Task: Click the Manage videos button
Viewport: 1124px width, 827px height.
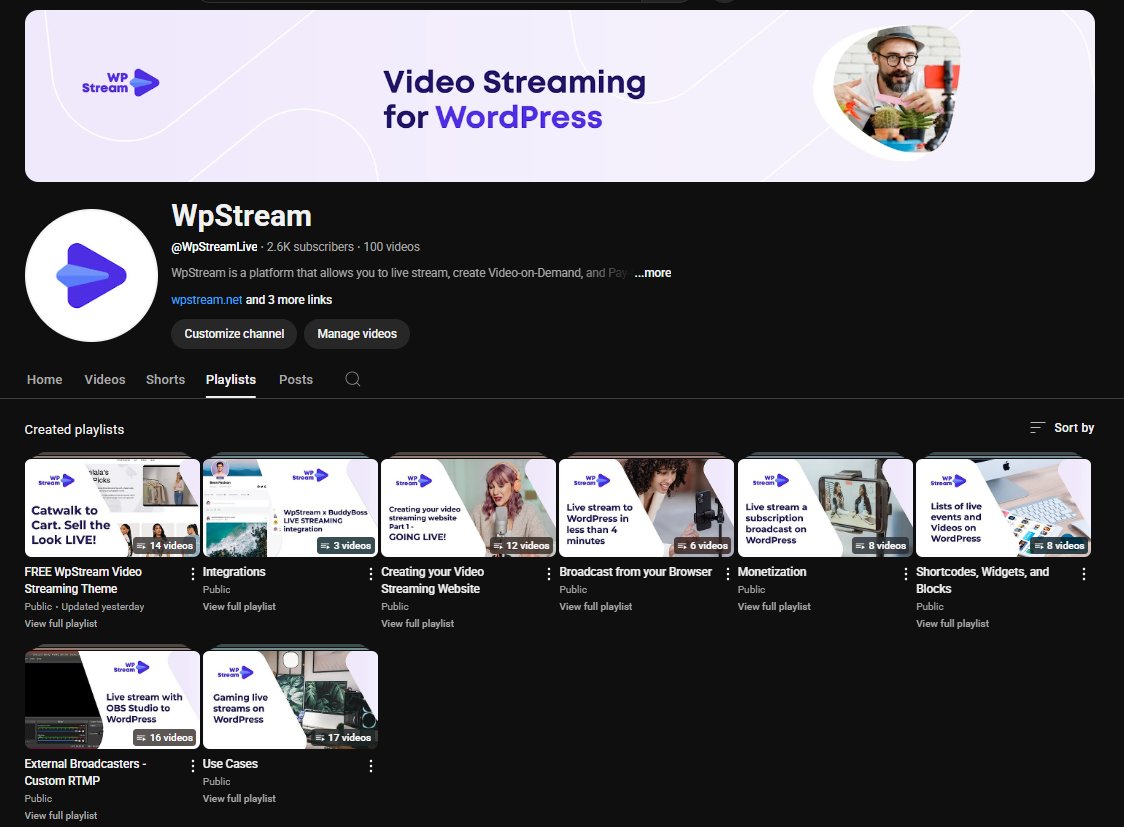Action: coord(357,334)
